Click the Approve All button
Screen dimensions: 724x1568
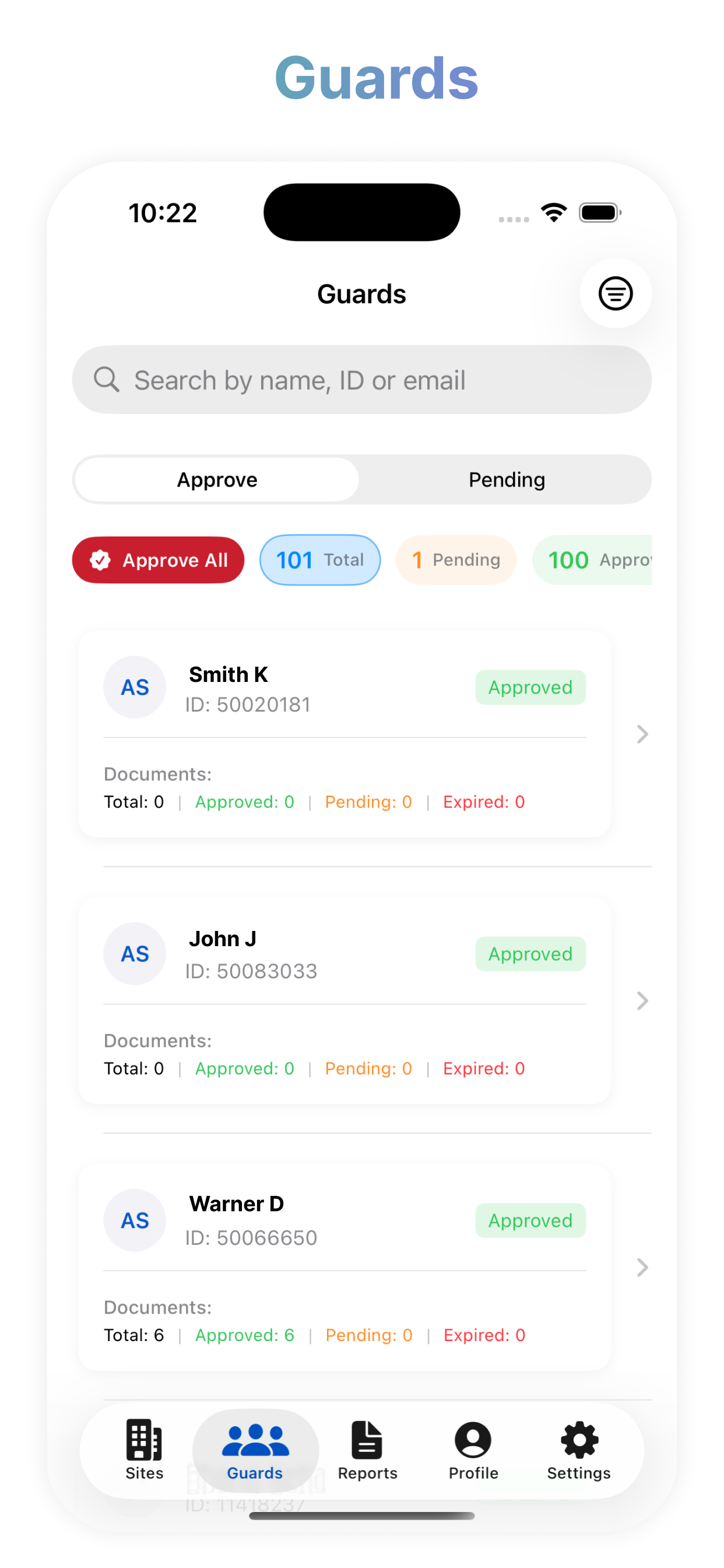click(158, 560)
